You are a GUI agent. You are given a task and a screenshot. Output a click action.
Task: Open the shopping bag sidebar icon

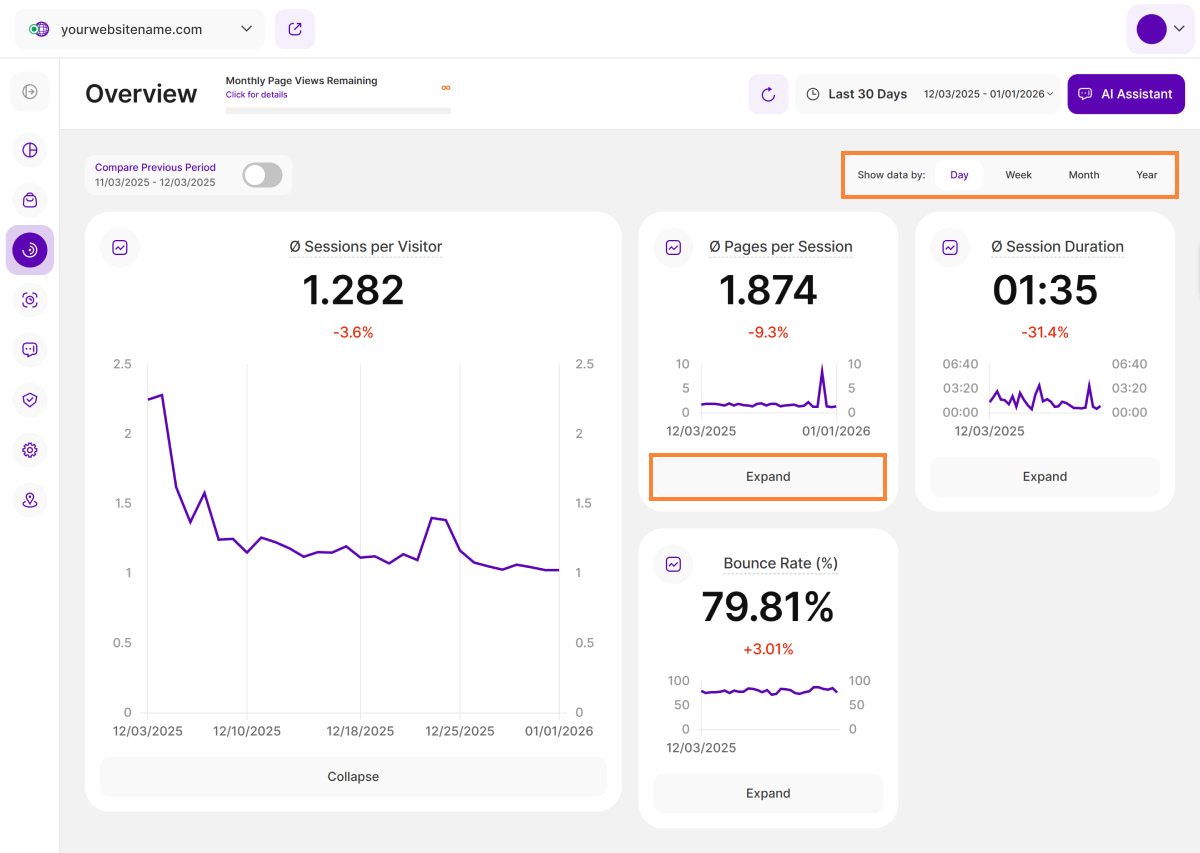(x=30, y=200)
